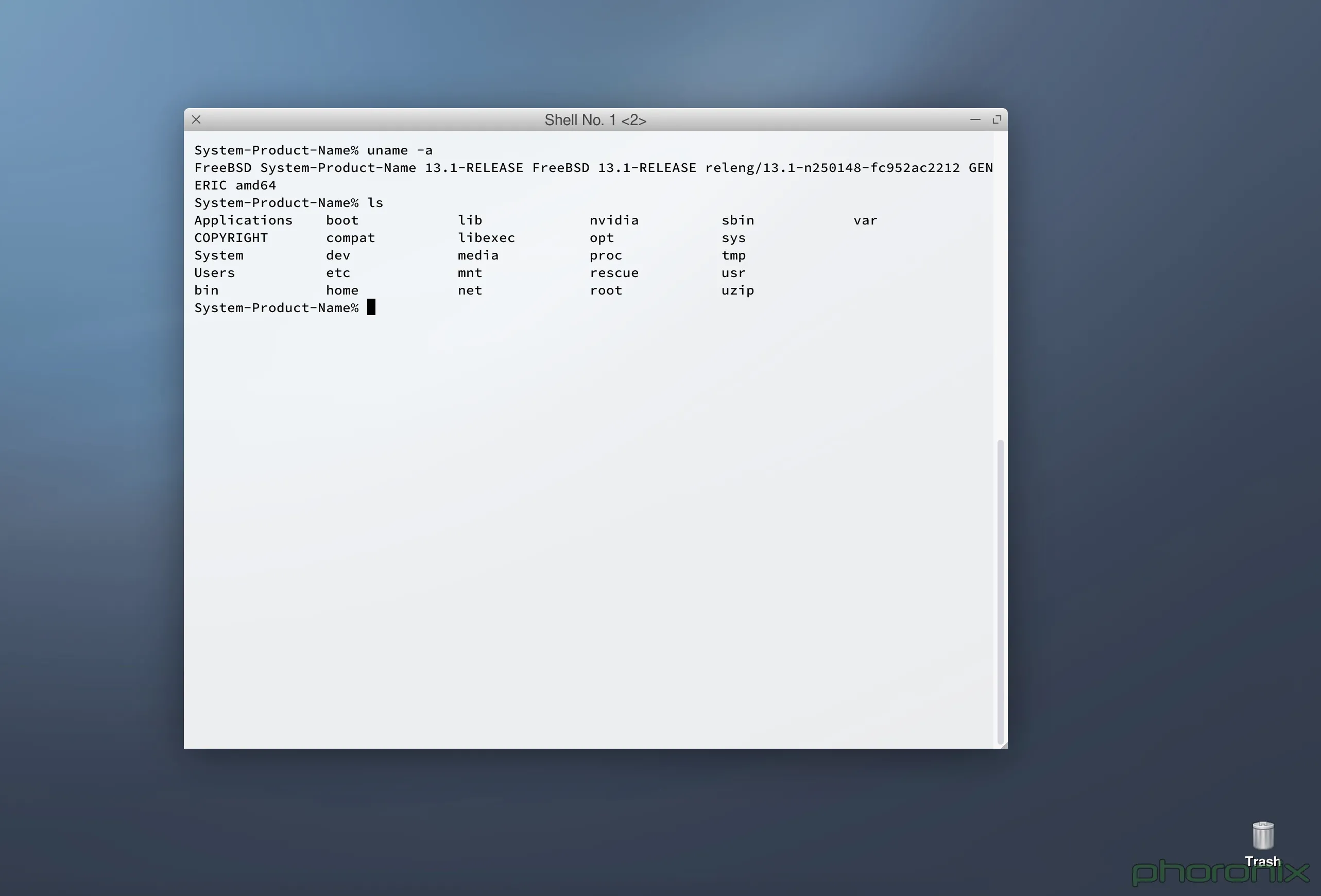1321x896 pixels.
Task: Click the close X icon on Shell window
Action: tap(196, 119)
